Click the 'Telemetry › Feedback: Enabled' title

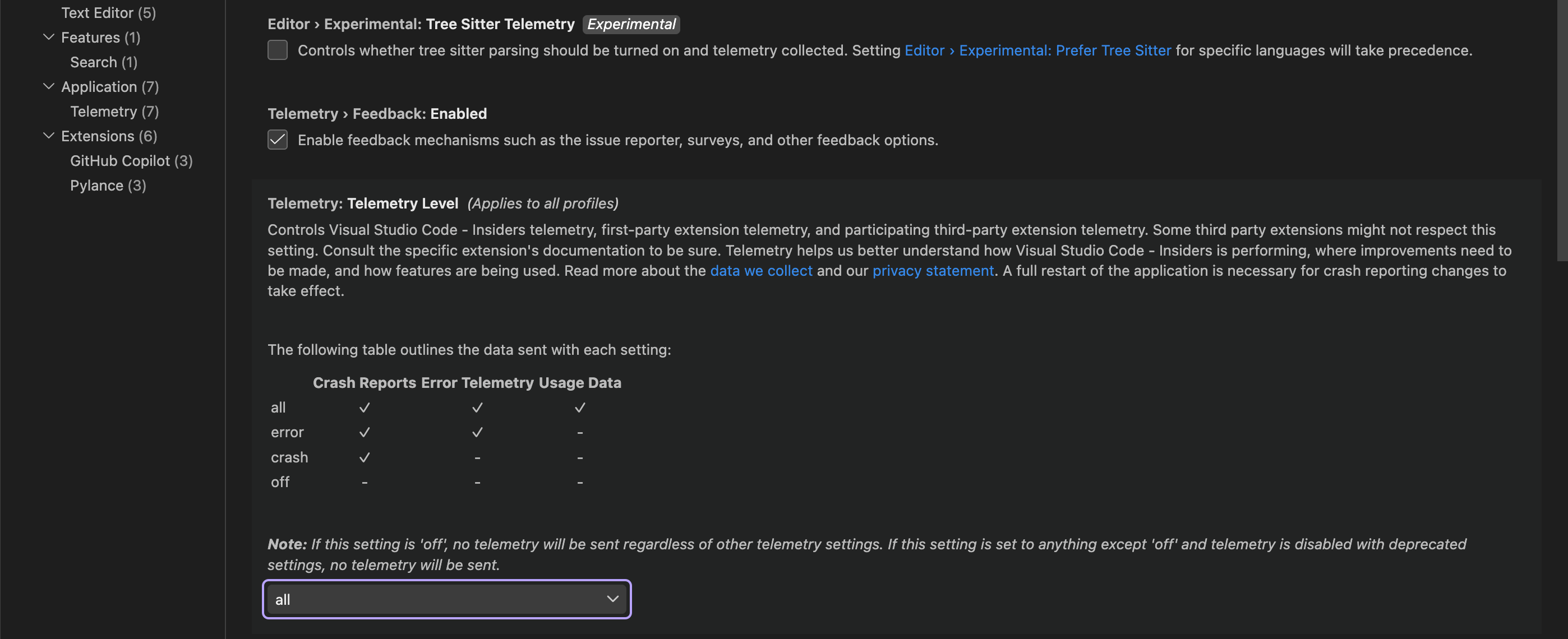377,113
